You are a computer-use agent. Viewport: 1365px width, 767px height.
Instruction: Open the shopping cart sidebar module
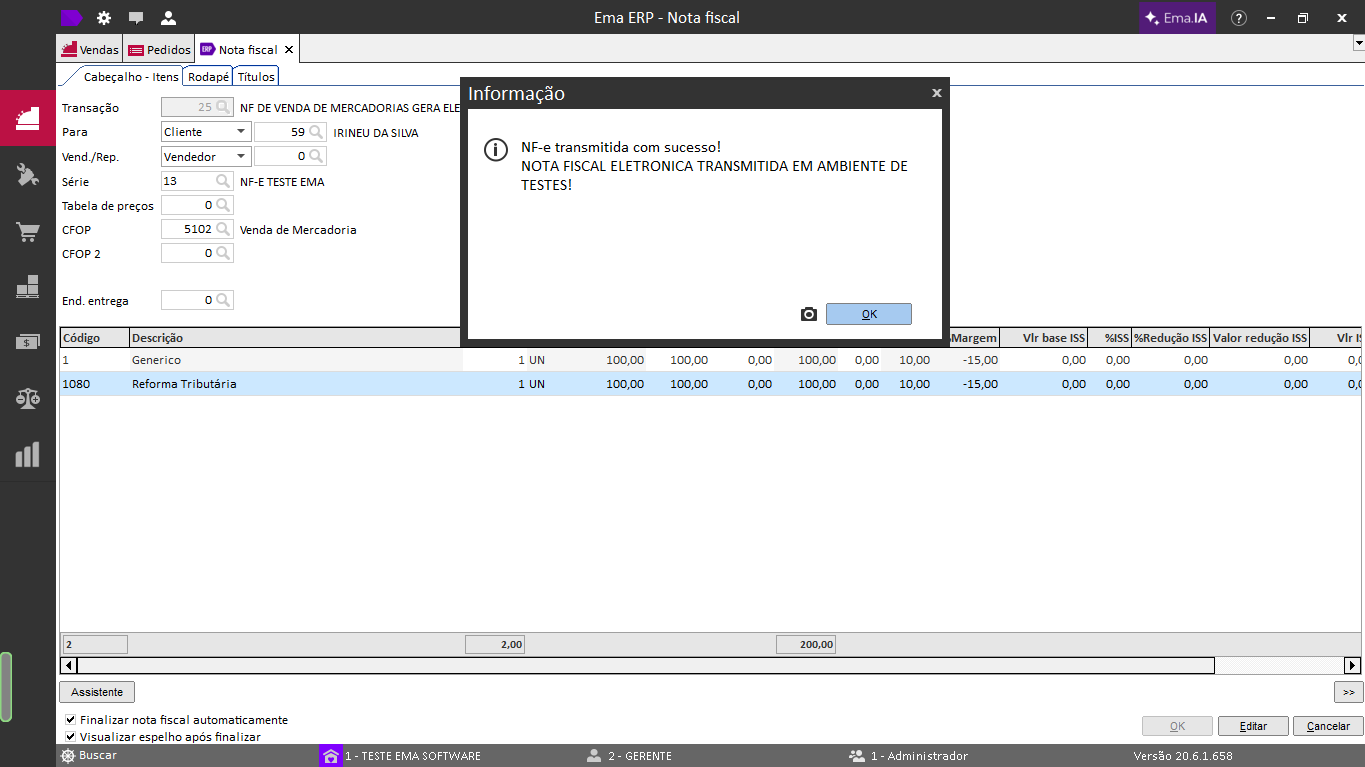pyautogui.click(x=28, y=232)
